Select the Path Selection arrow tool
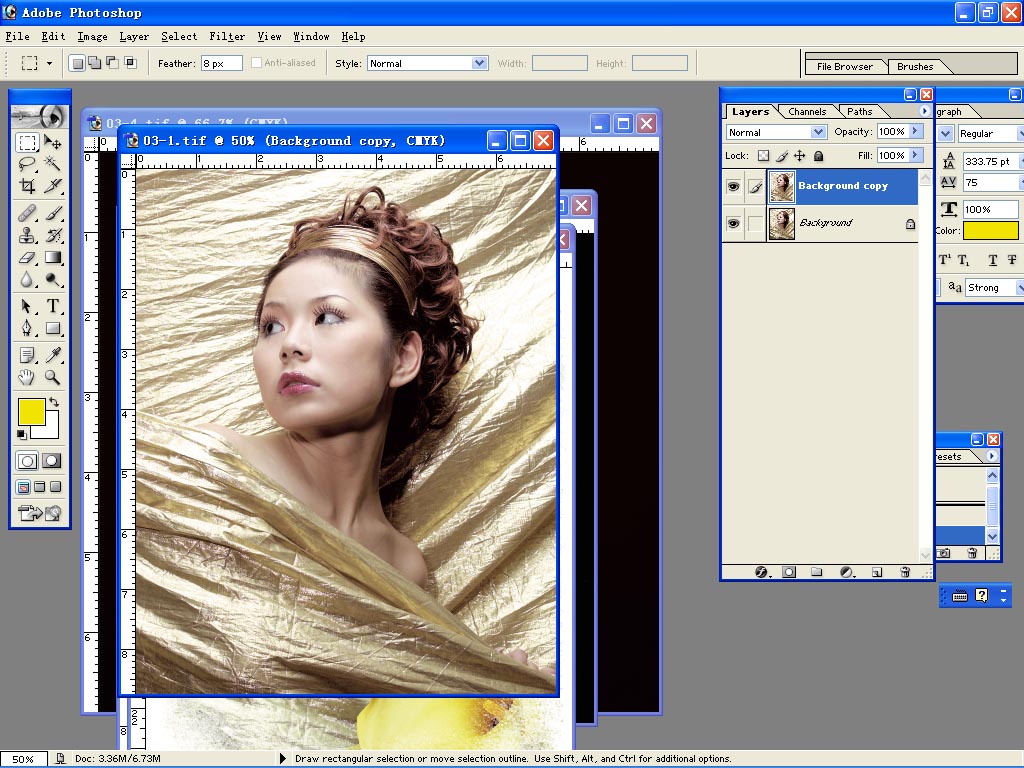This screenshot has height=768, width=1024. 27,306
